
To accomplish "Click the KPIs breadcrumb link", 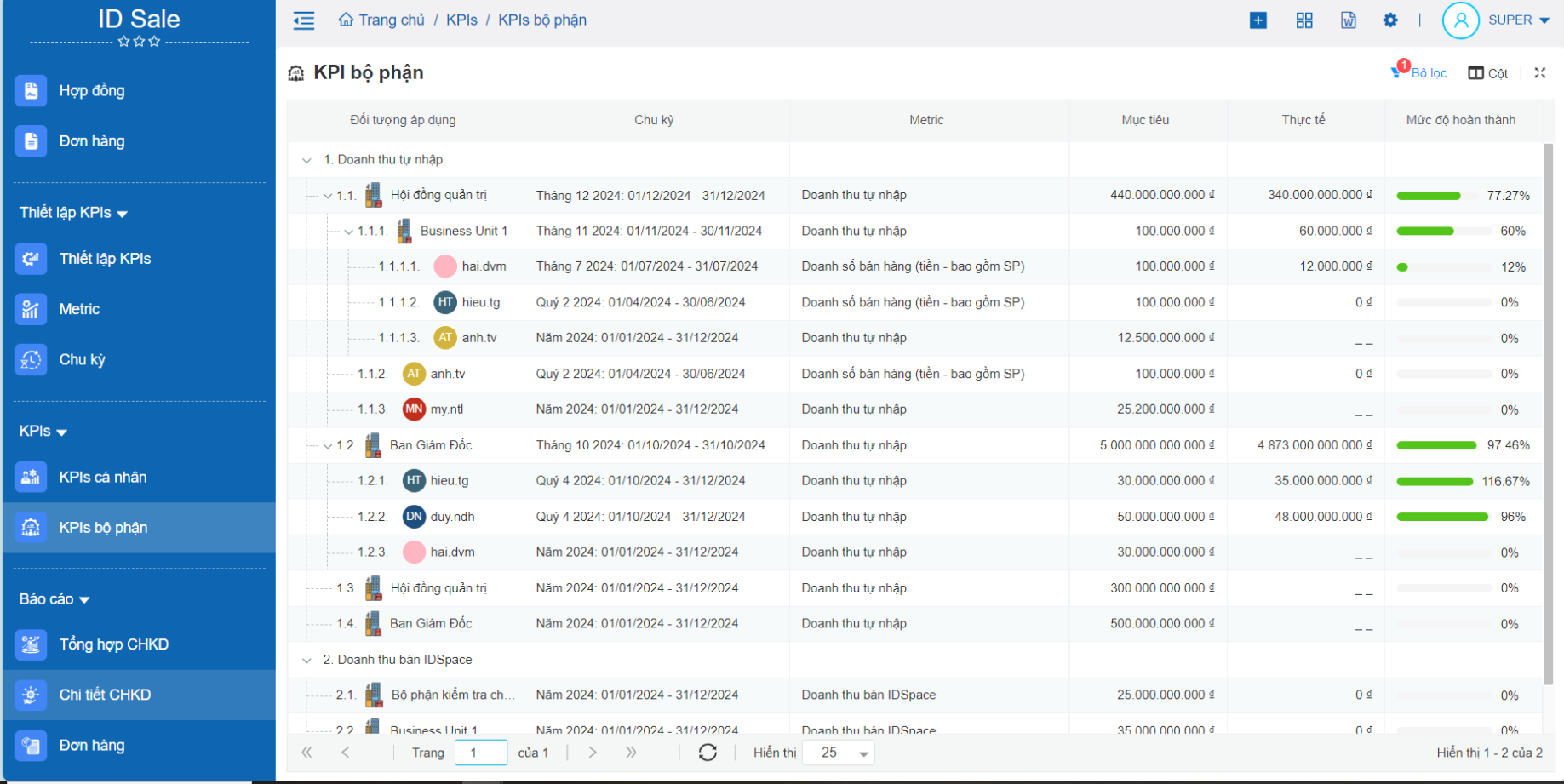I will click(461, 20).
